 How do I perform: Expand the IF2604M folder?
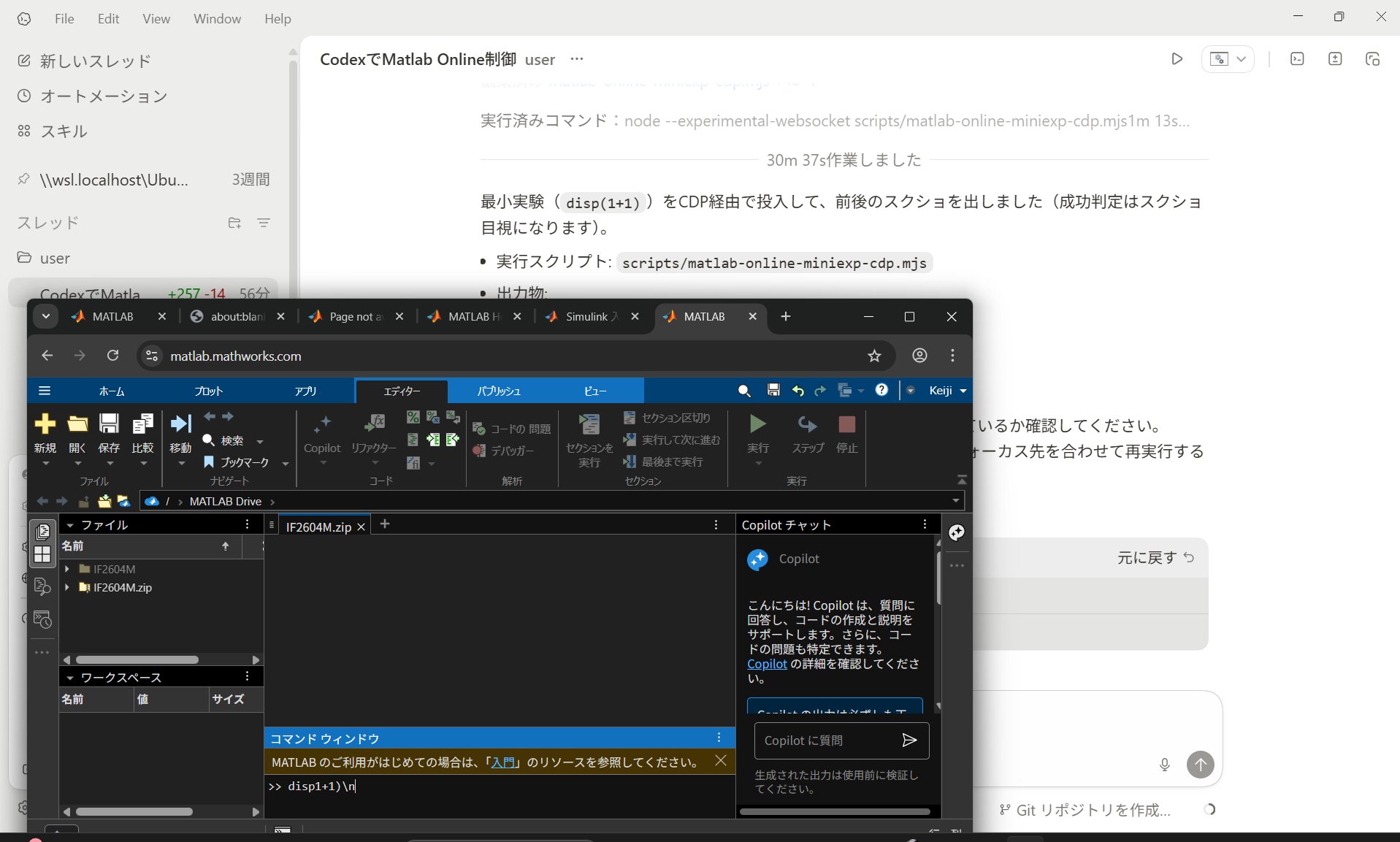[67, 569]
